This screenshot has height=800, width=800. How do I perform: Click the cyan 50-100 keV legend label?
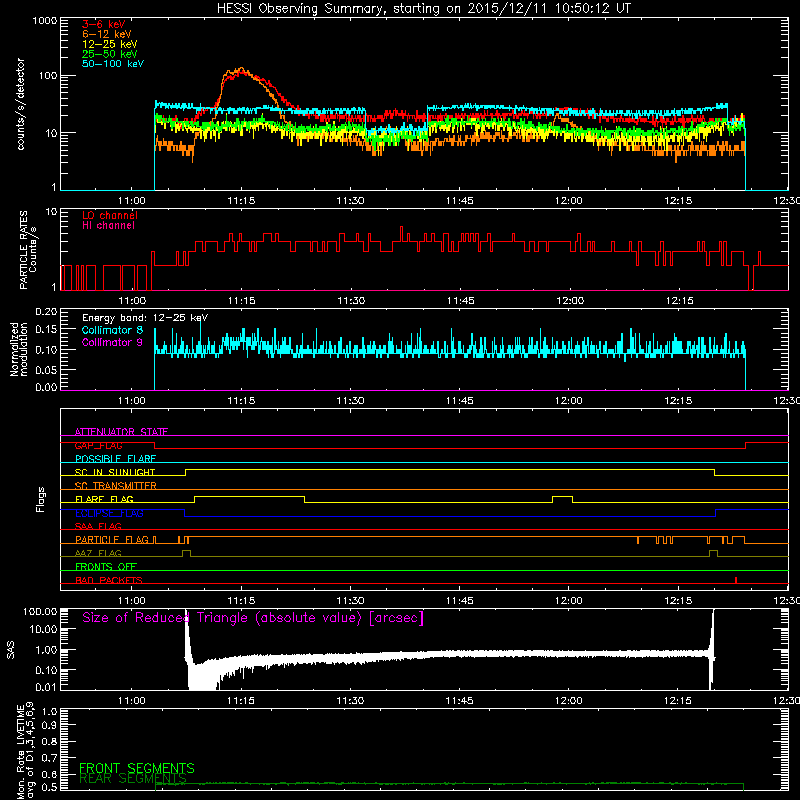113,63
